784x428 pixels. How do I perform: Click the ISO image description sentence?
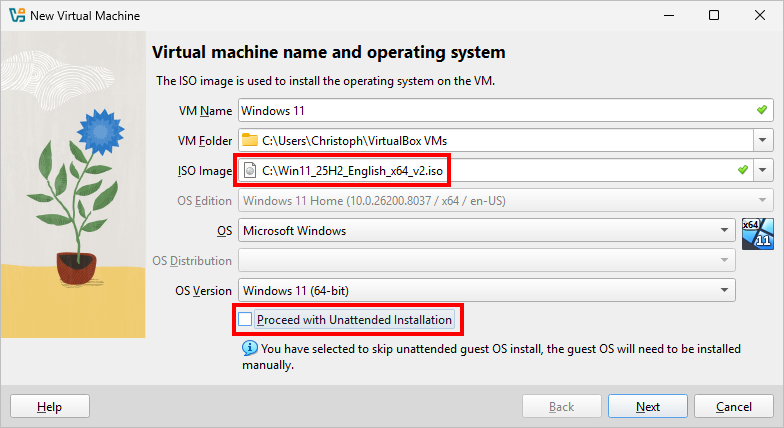325,80
